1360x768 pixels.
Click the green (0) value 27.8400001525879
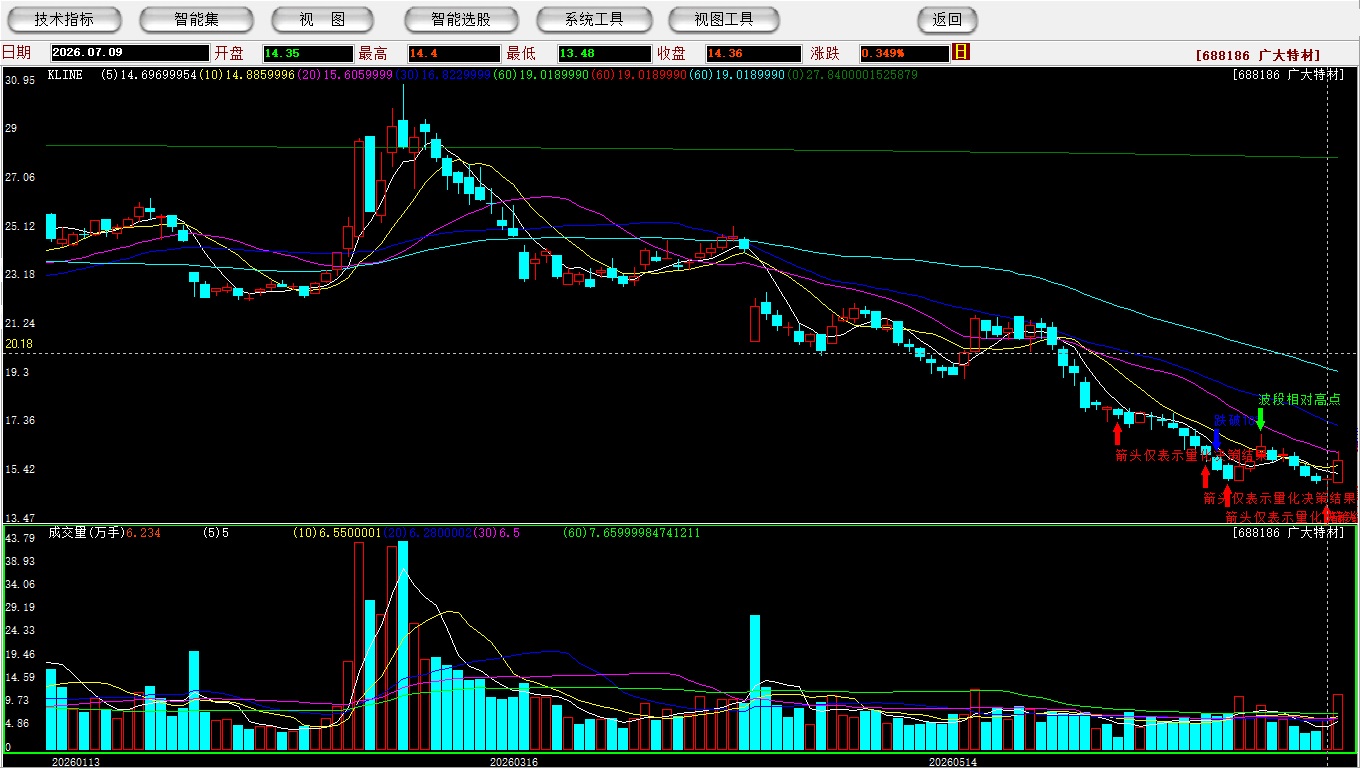click(x=851, y=74)
